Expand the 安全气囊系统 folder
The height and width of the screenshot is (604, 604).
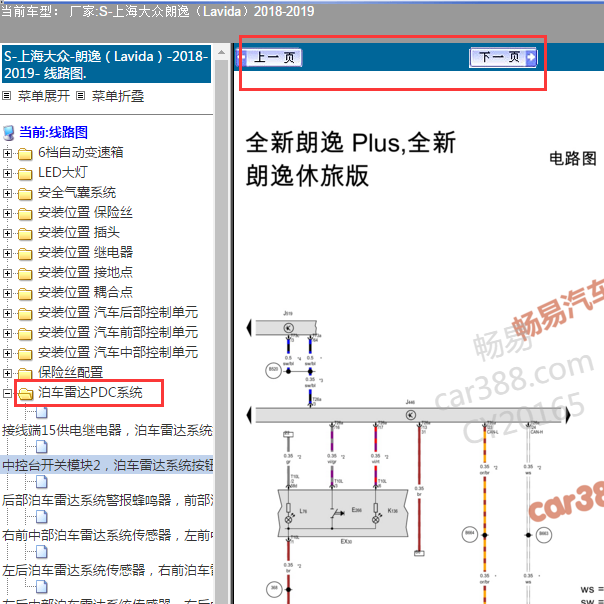7,193
